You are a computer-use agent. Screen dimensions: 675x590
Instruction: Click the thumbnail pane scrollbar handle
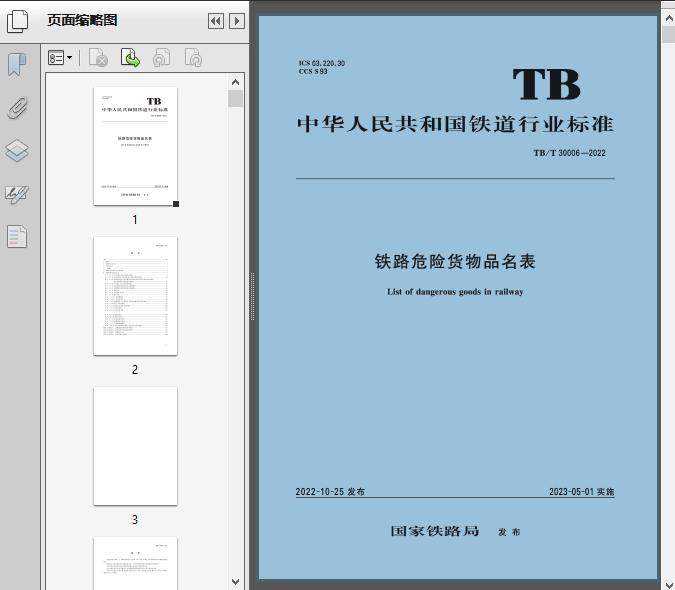coord(235,99)
